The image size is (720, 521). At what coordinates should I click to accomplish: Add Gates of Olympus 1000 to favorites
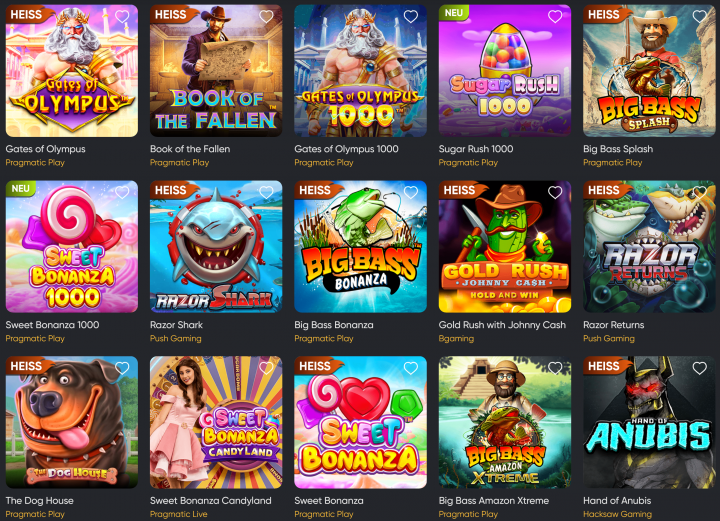[411, 17]
